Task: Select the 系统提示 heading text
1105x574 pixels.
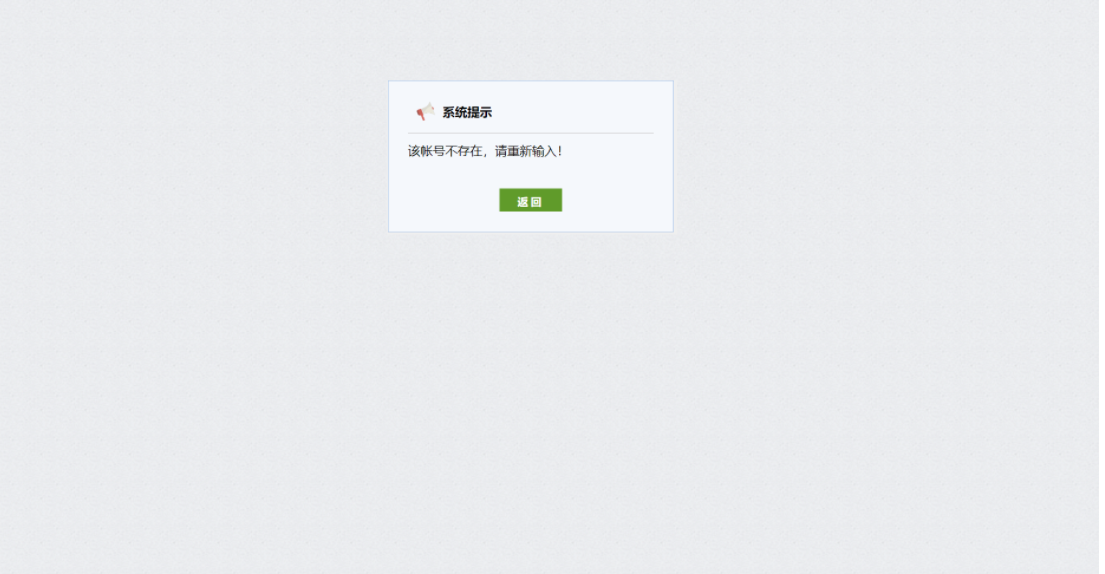Action: coord(467,112)
